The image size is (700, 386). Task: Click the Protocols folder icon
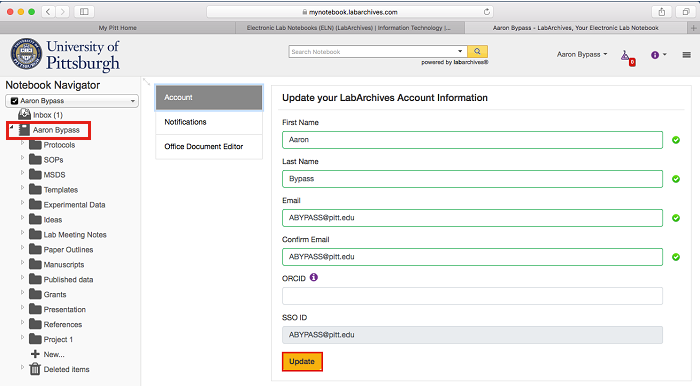pos(35,145)
